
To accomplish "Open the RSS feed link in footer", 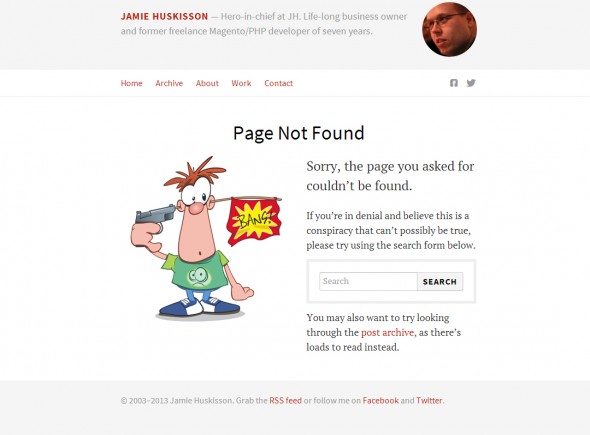I will pyautogui.click(x=285, y=400).
